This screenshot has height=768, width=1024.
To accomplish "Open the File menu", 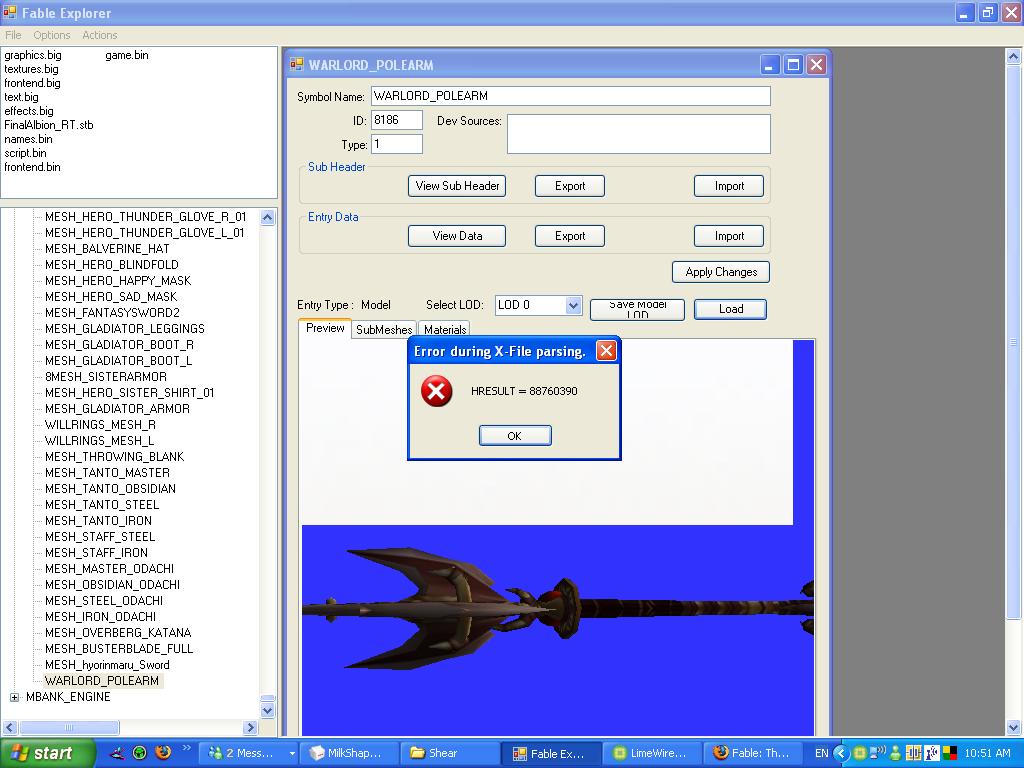I will (x=13, y=35).
